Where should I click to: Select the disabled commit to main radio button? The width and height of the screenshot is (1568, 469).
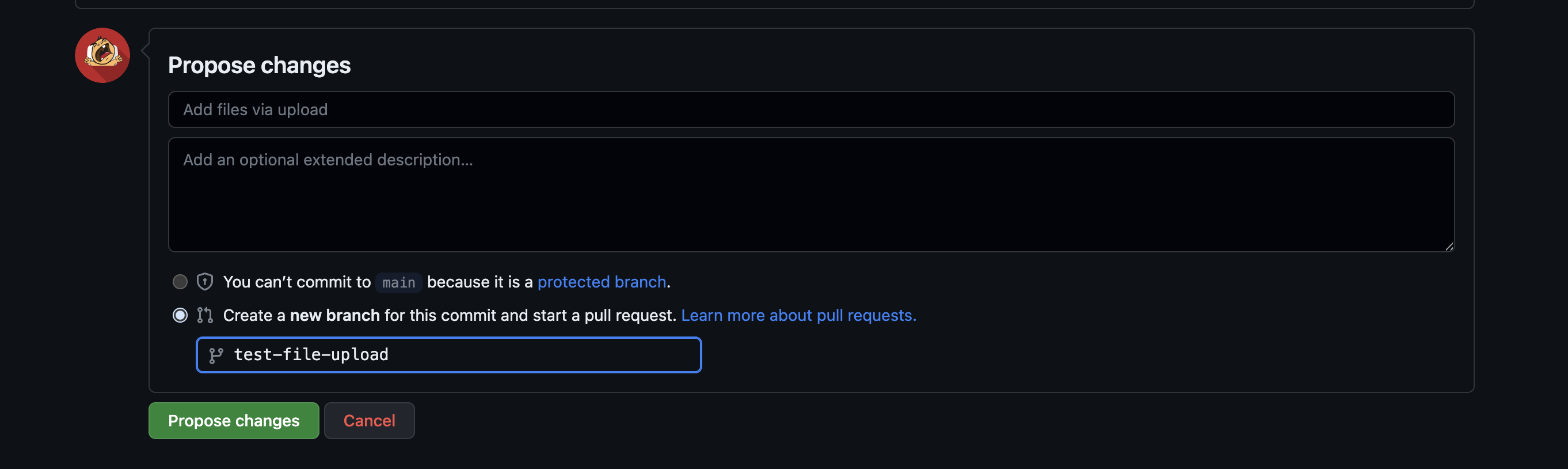pos(180,281)
